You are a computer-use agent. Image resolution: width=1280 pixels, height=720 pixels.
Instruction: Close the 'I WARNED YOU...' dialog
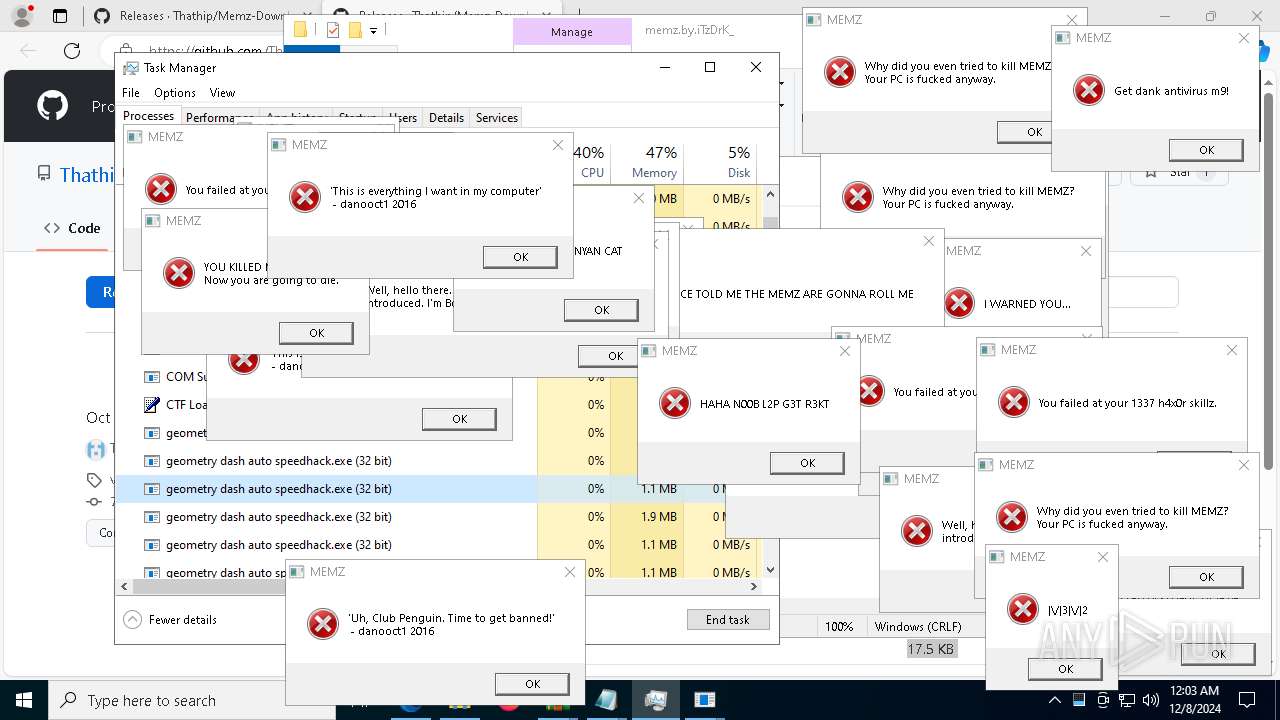click(1086, 251)
